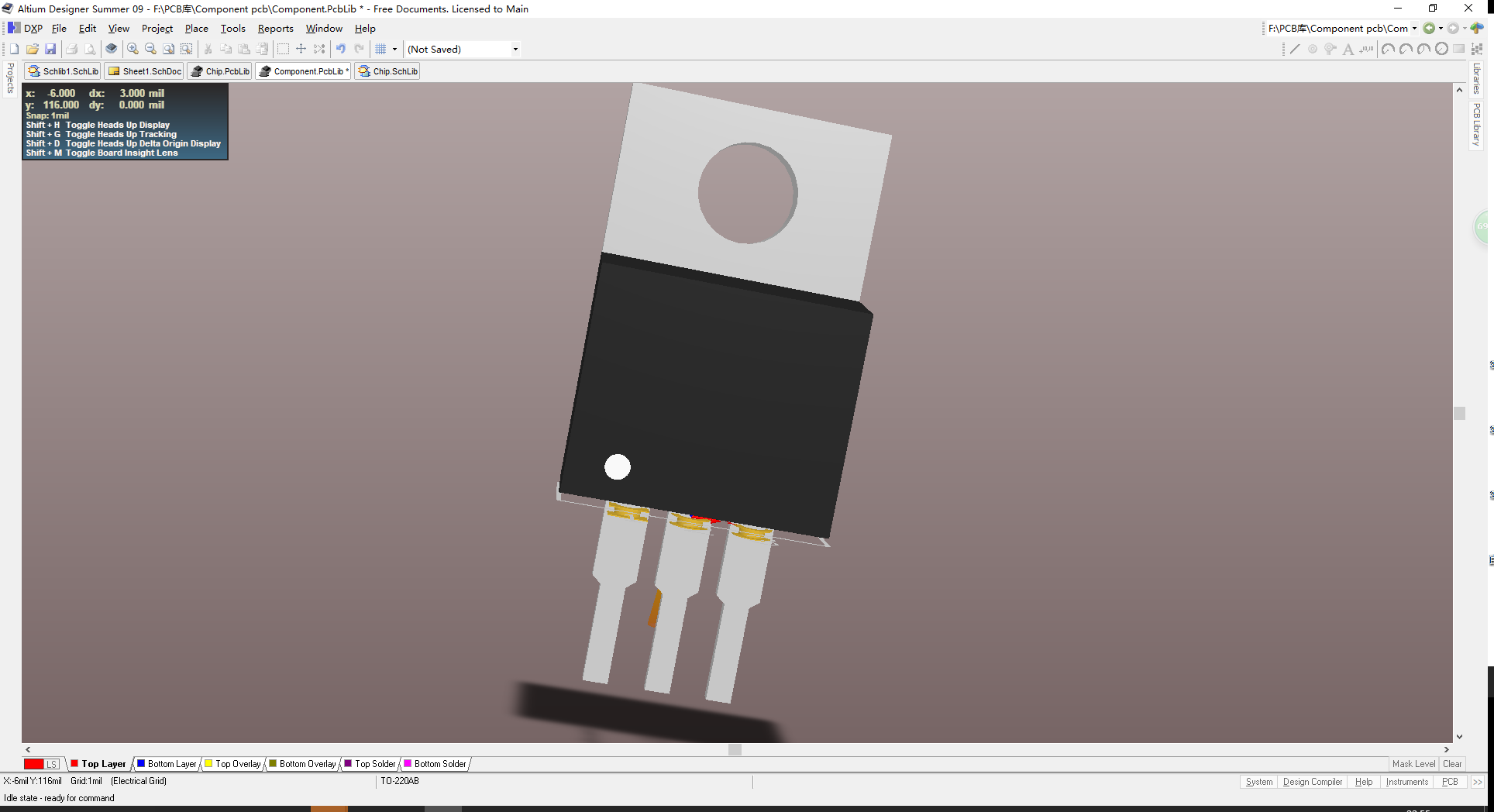Activate the Bottom Solder layer tab

click(x=435, y=764)
